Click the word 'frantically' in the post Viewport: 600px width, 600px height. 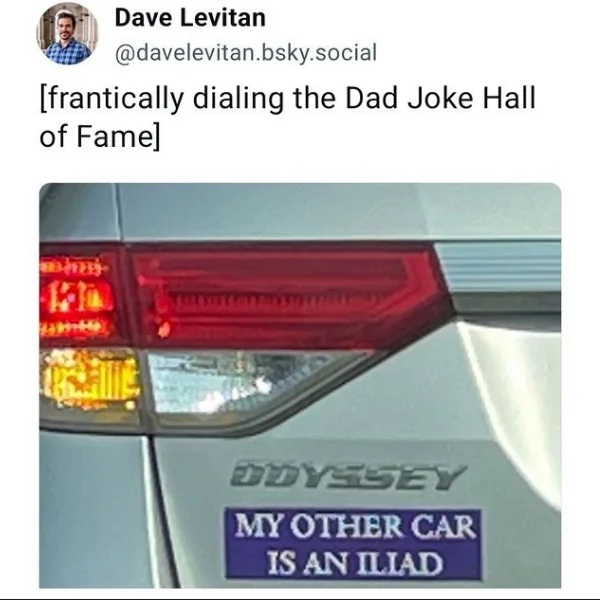pos(114,98)
